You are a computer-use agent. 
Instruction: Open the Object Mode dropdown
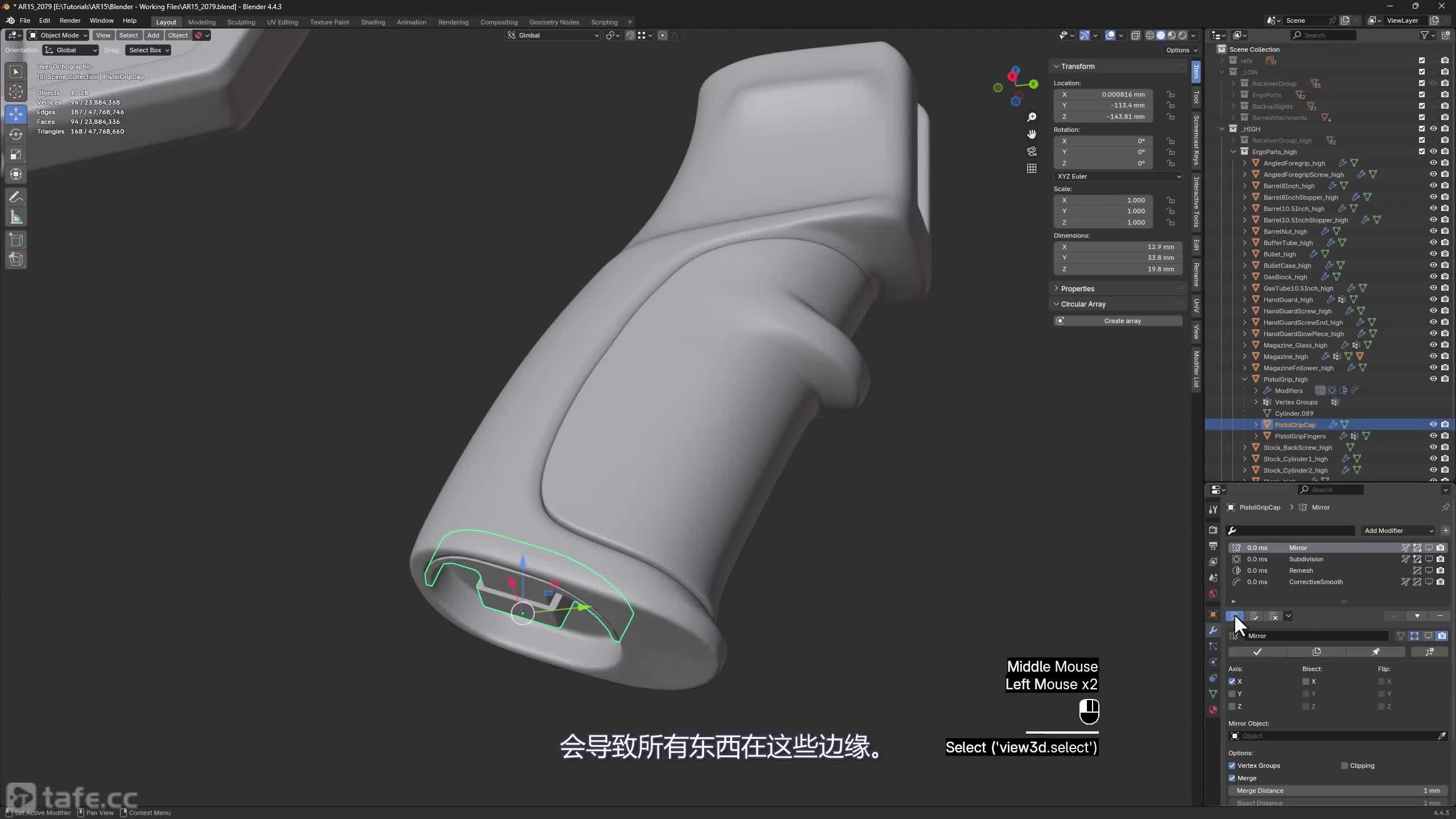[58, 35]
